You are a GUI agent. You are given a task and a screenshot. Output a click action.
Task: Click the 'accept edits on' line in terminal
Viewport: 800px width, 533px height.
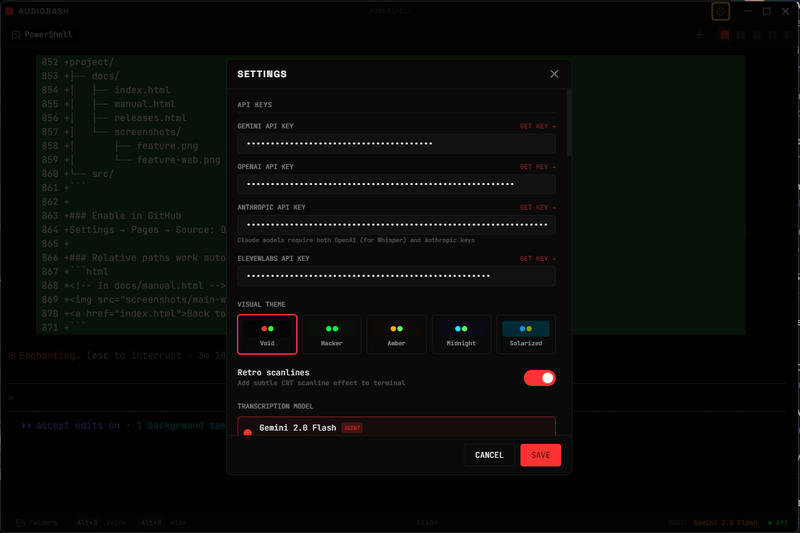point(123,425)
